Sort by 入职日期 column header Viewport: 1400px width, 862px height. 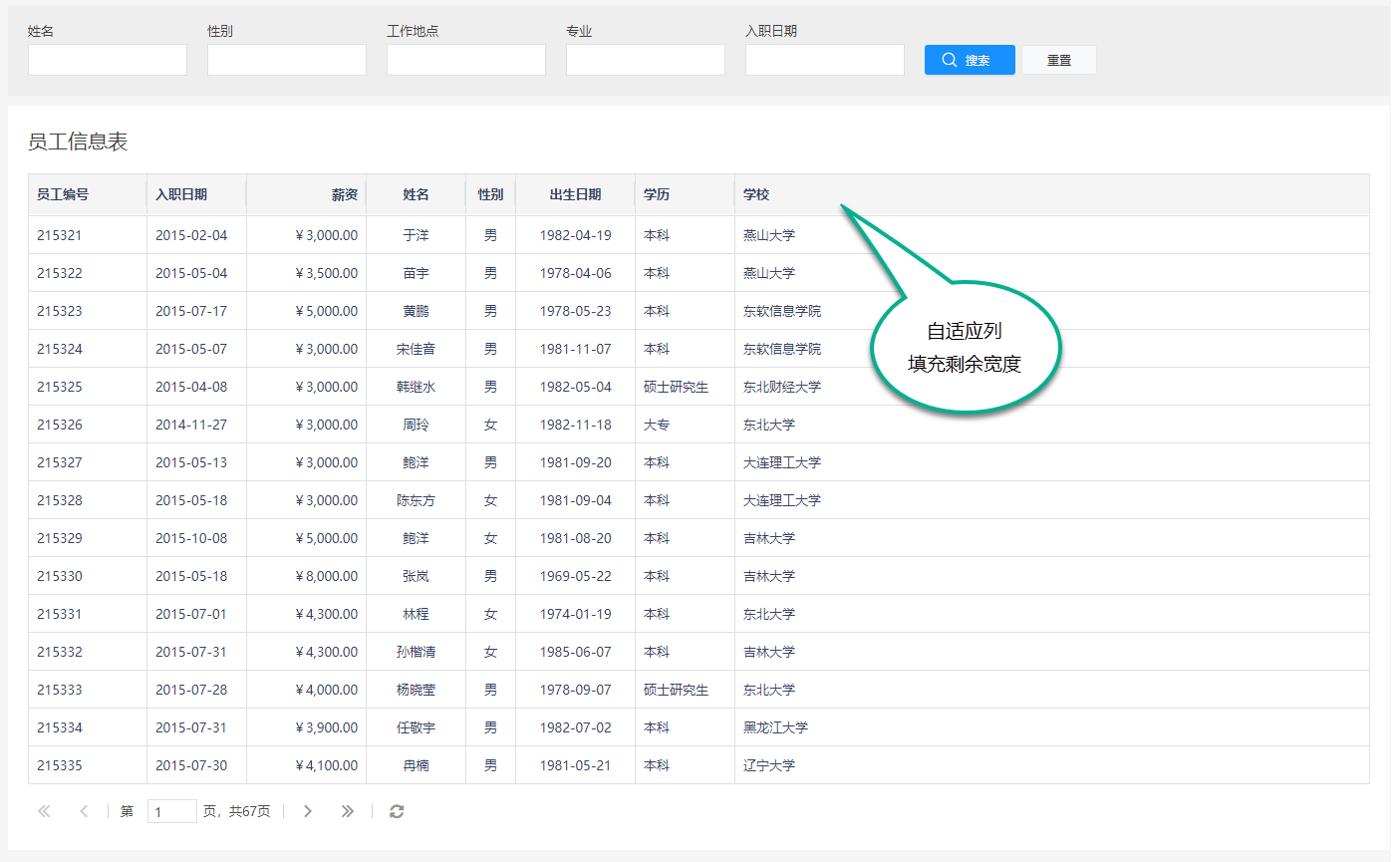[196, 194]
